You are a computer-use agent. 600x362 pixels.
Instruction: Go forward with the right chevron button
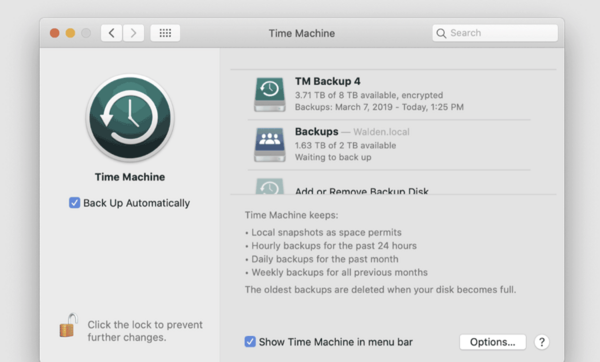click(133, 33)
